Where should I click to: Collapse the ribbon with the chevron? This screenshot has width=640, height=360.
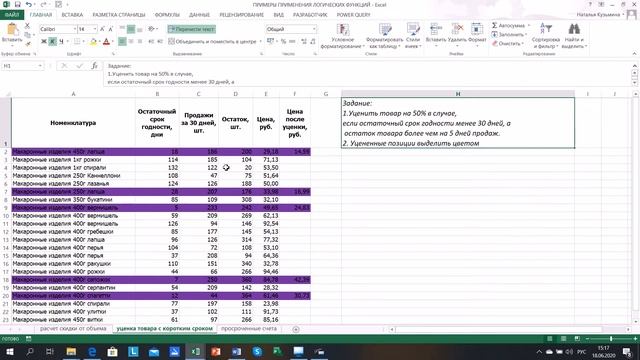[634, 53]
